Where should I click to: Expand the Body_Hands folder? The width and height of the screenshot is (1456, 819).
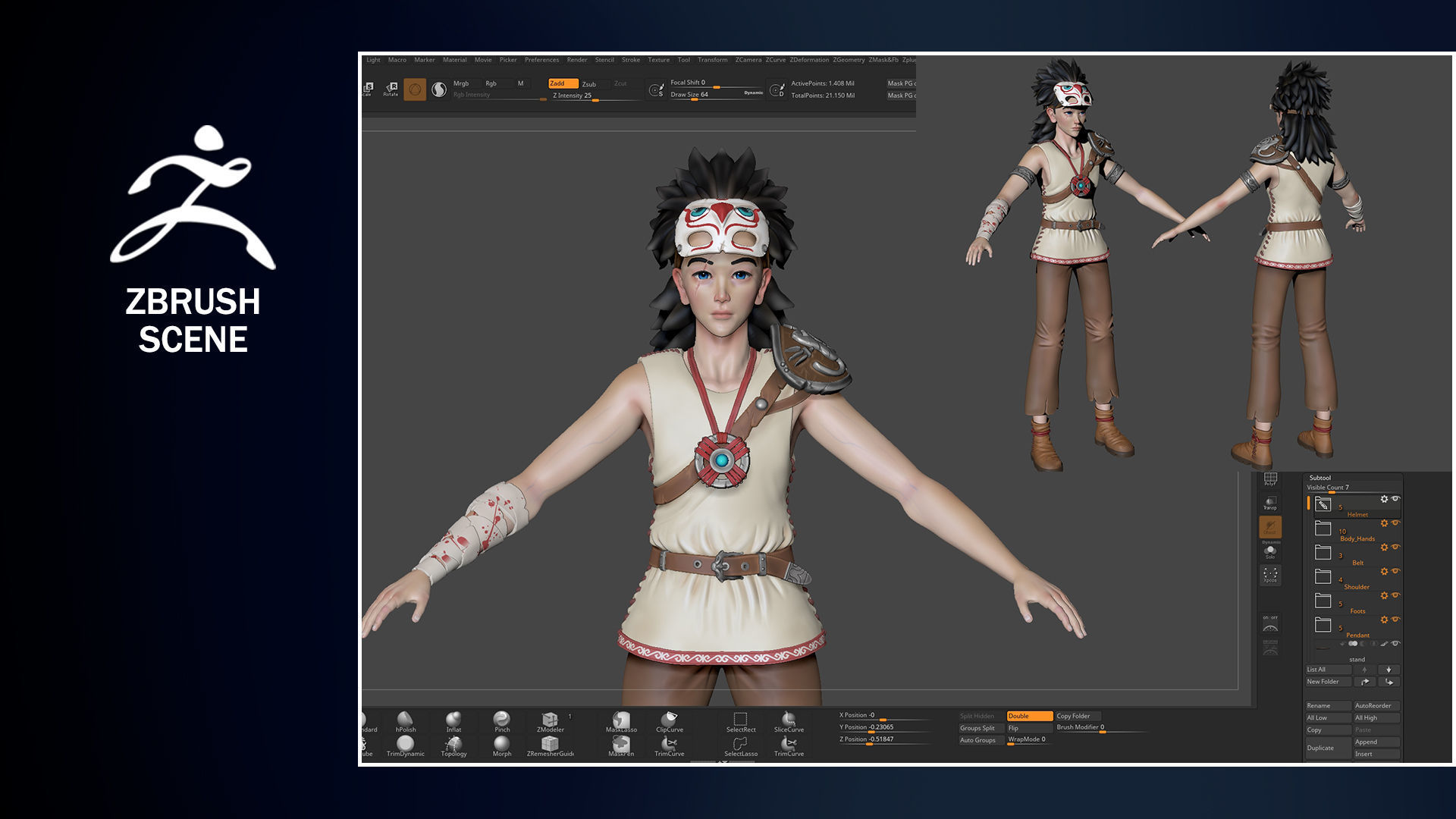(1323, 529)
